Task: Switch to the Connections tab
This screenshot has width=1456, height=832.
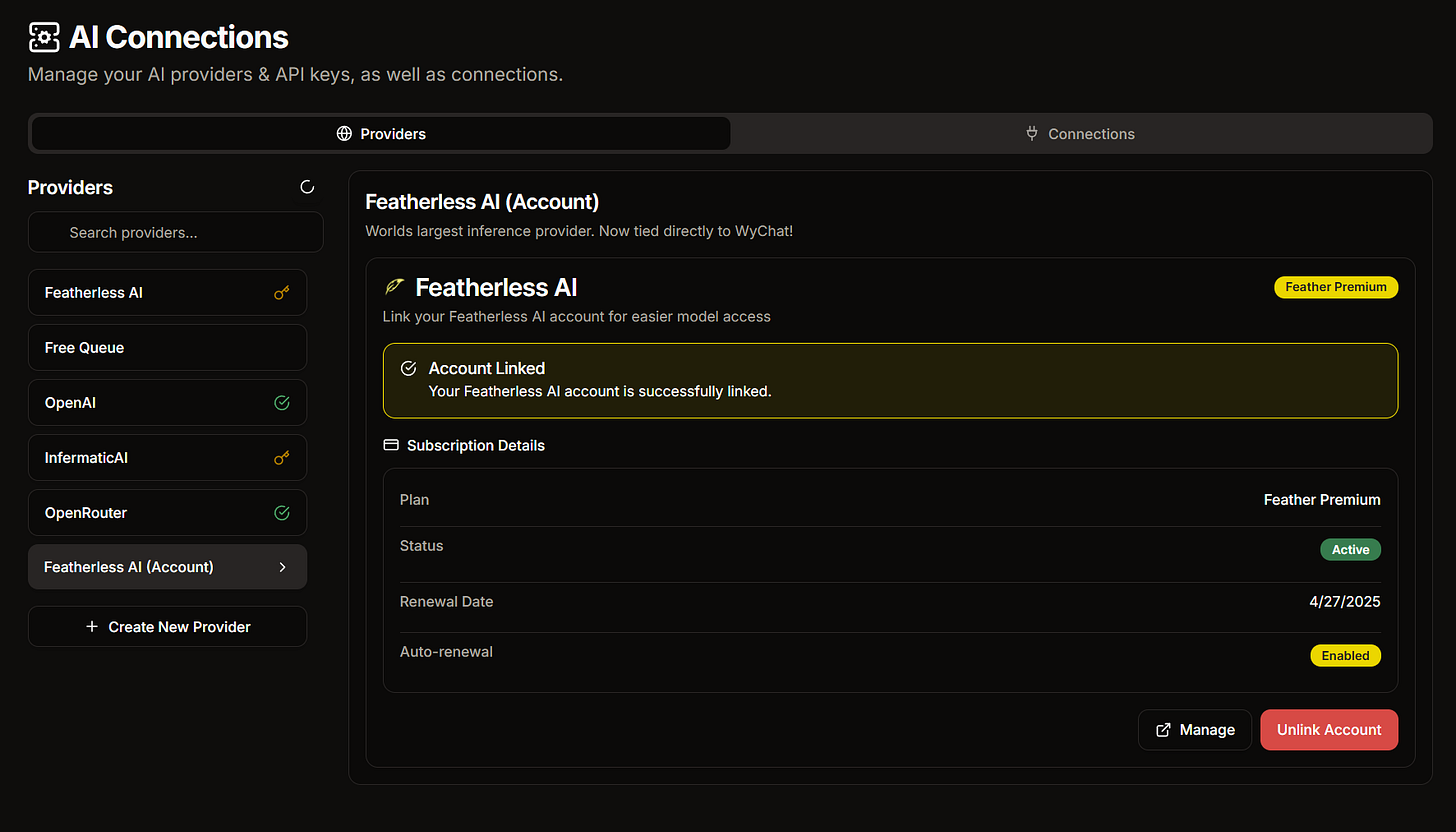Action: (1080, 133)
